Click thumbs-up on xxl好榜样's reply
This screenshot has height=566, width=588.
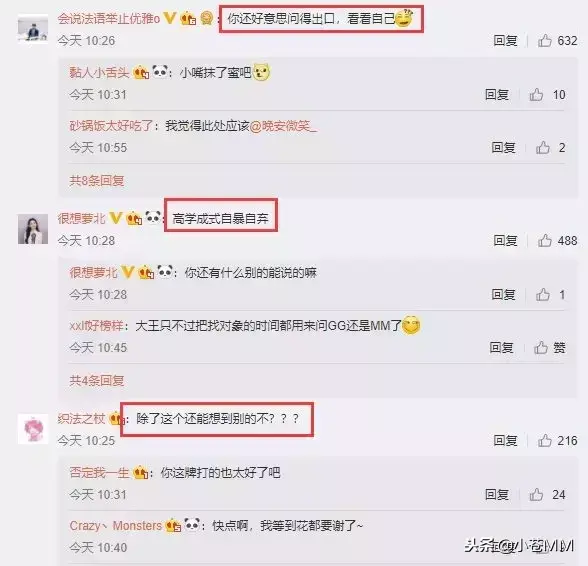tap(541, 348)
